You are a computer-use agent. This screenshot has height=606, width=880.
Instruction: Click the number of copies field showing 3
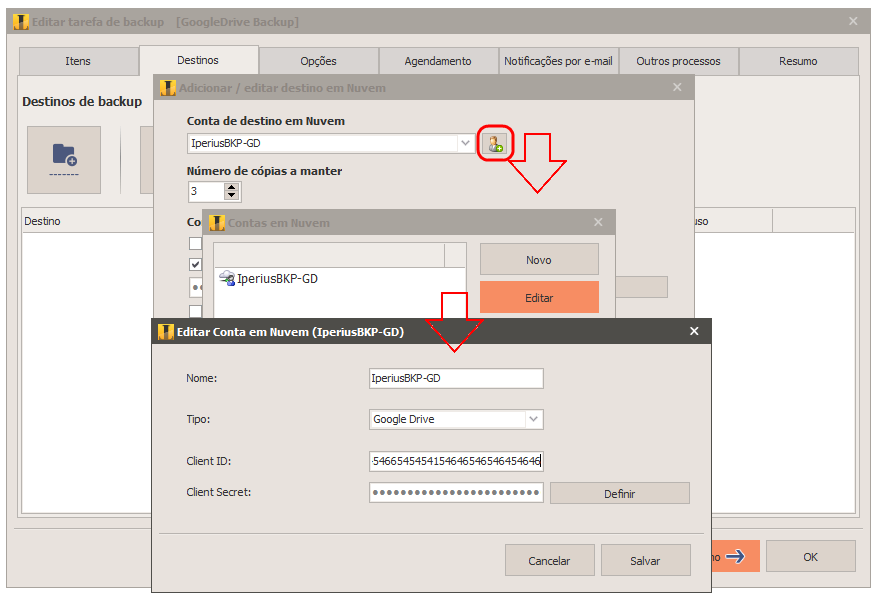pos(207,191)
